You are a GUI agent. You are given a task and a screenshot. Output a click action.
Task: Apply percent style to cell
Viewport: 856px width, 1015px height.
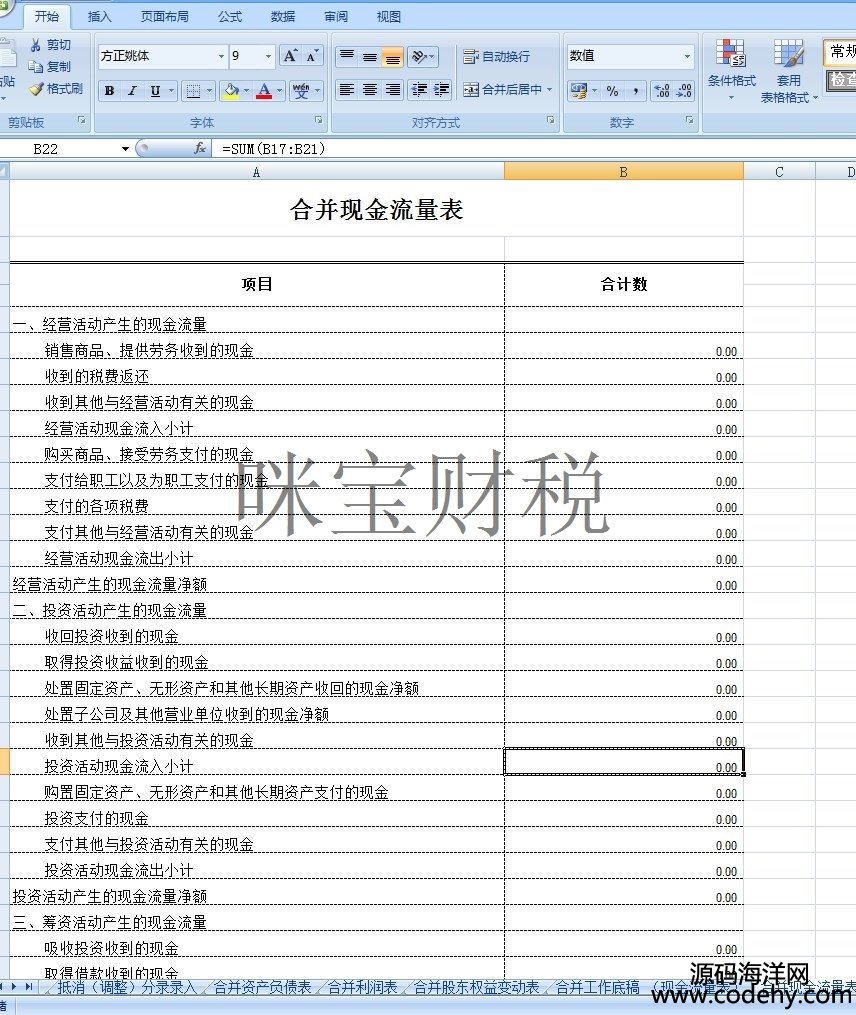coord(612,91)
